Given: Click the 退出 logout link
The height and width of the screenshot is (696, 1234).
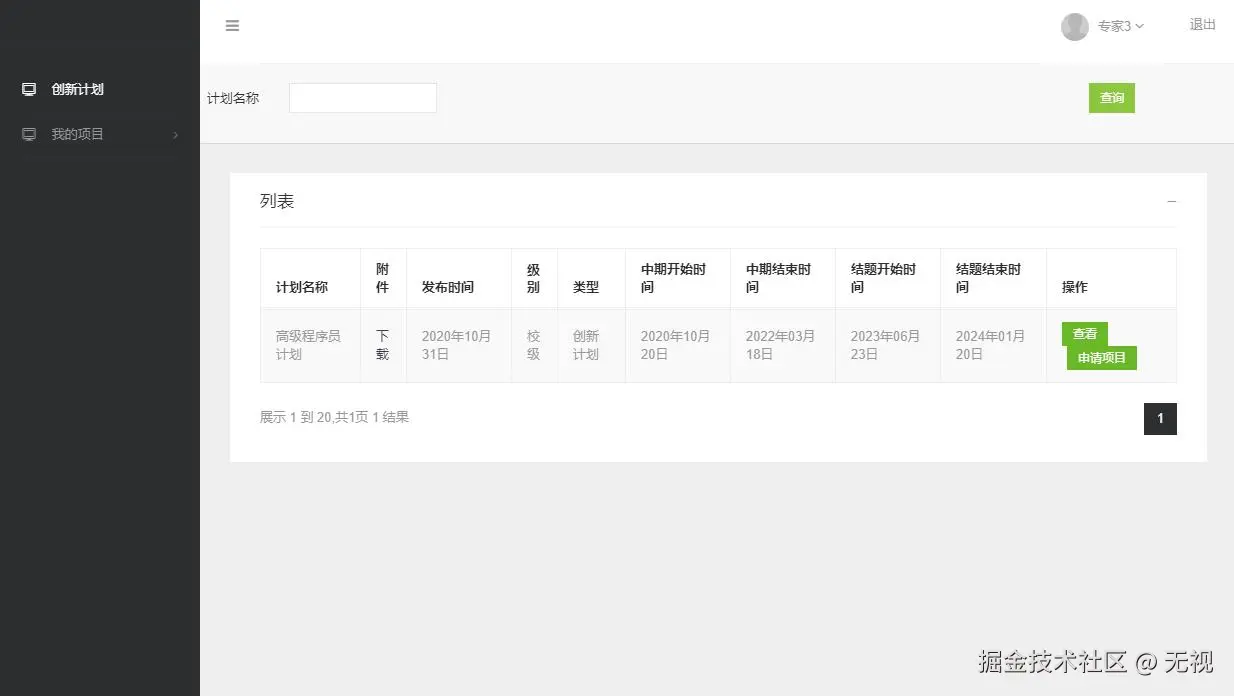Looking at the screenshot, I should tap(1203, 25).
